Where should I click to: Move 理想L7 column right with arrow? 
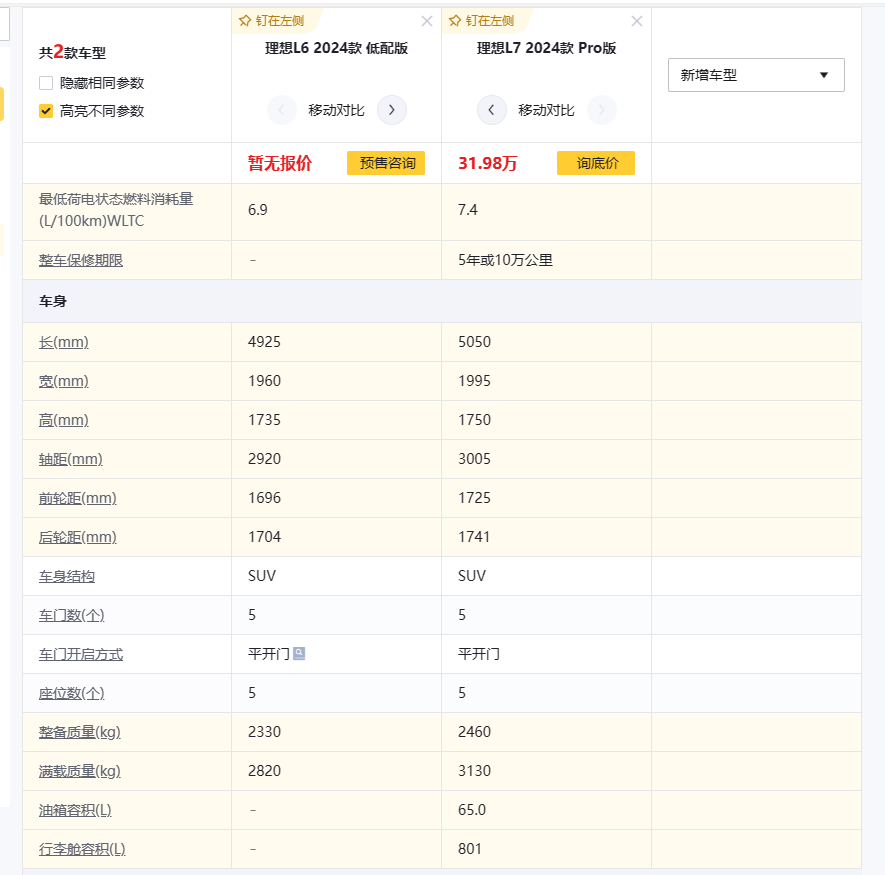[602, 110]
